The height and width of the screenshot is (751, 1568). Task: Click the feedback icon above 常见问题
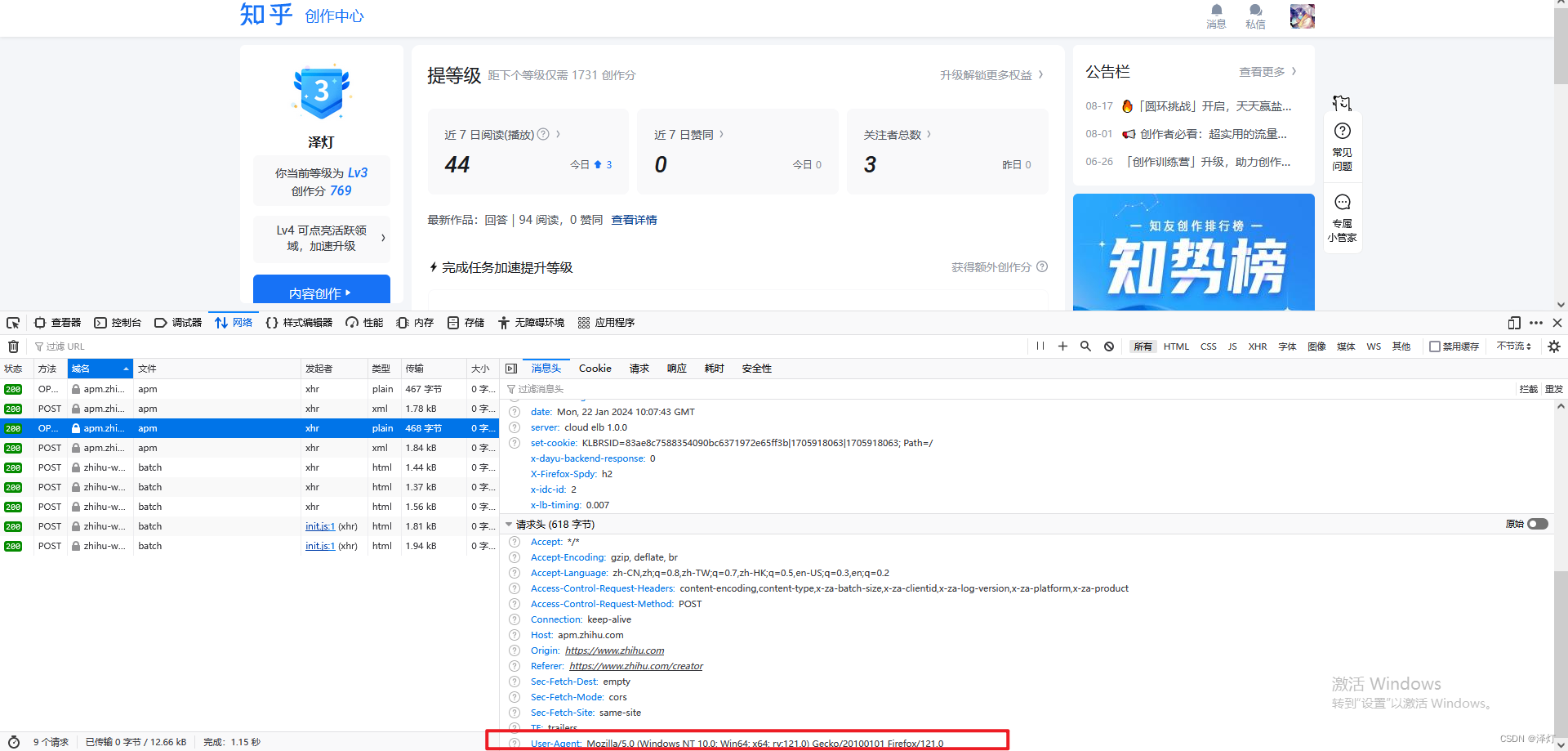[x=1342, y=103]
